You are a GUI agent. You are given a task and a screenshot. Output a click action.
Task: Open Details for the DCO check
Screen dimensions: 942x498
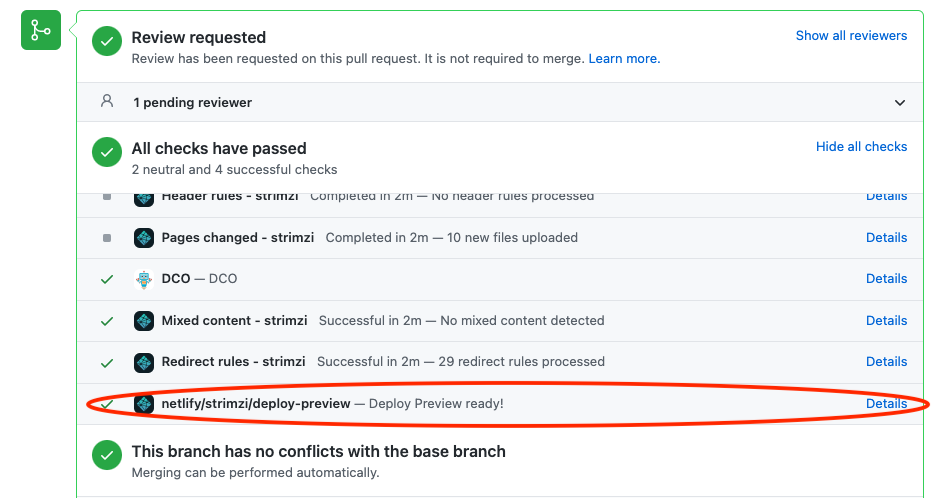click(886, 278)
